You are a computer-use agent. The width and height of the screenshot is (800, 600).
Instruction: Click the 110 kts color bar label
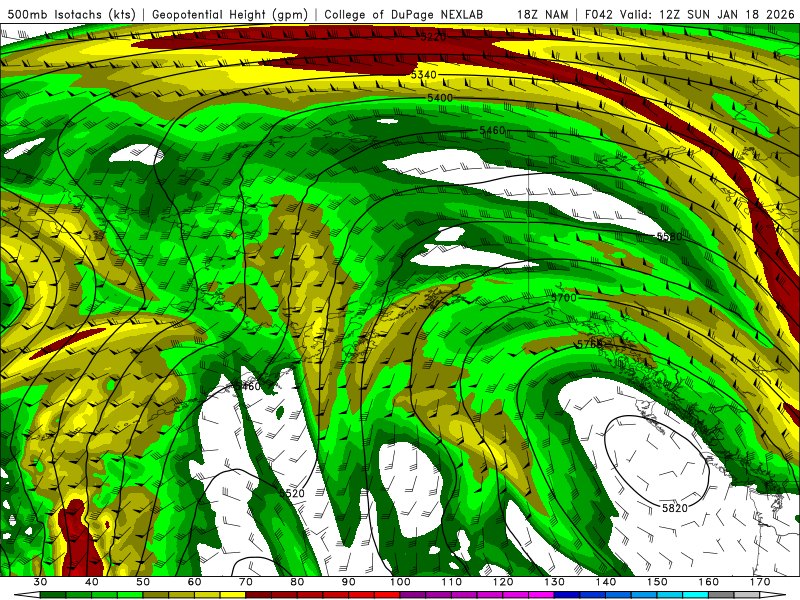(x=452, y=582)
